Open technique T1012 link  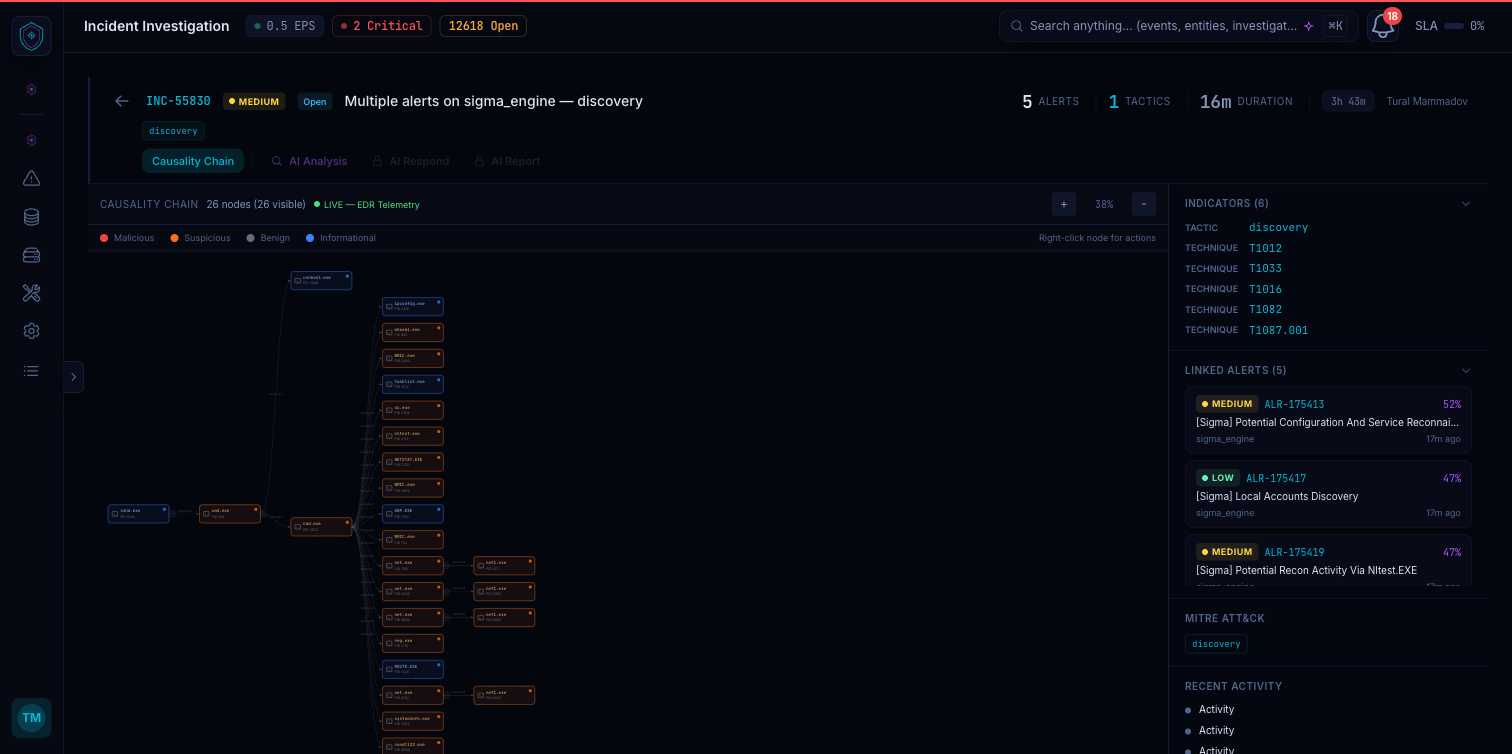(1265, 248)
